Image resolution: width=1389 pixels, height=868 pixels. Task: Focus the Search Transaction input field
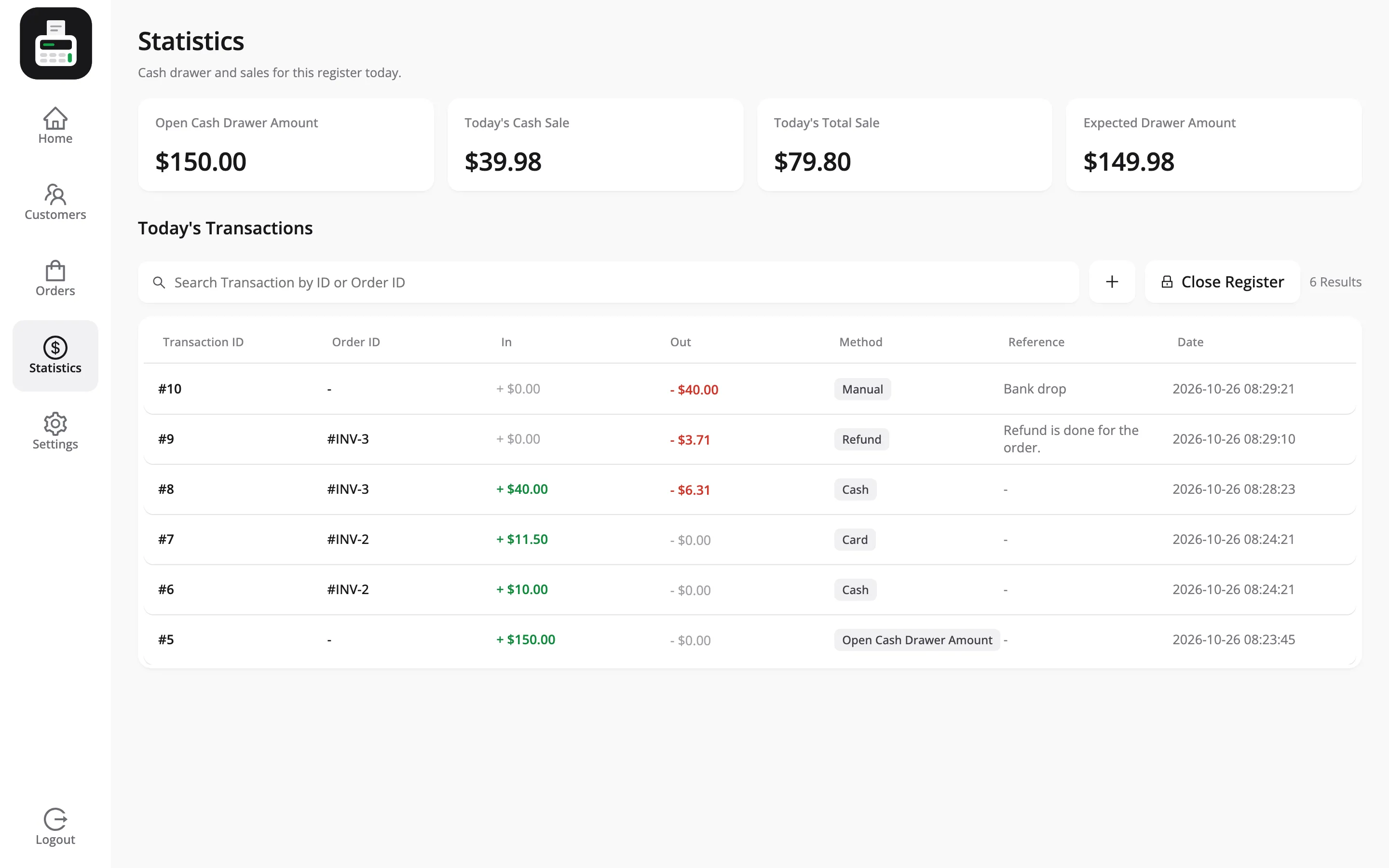click(608, 283)
